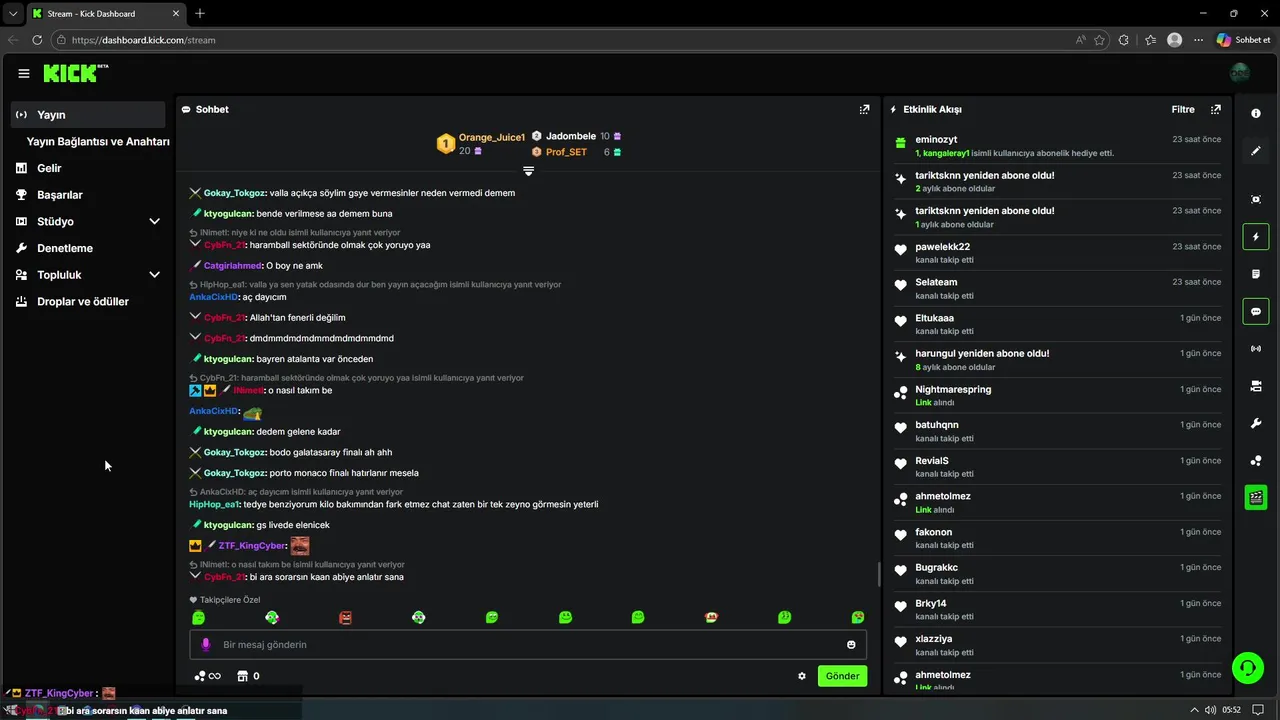Open the browser three-dots settings menu
Image resolution: width=1280 pixels, height=720 pixels.
point(1198,40)
